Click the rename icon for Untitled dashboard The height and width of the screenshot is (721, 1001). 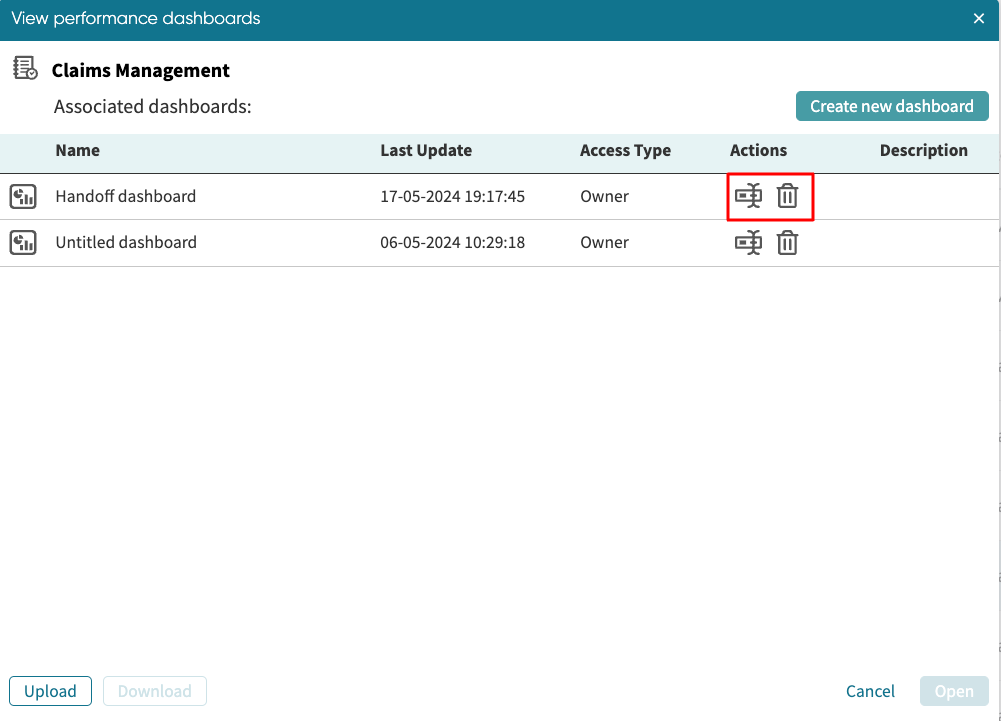(x=748, y=242)
